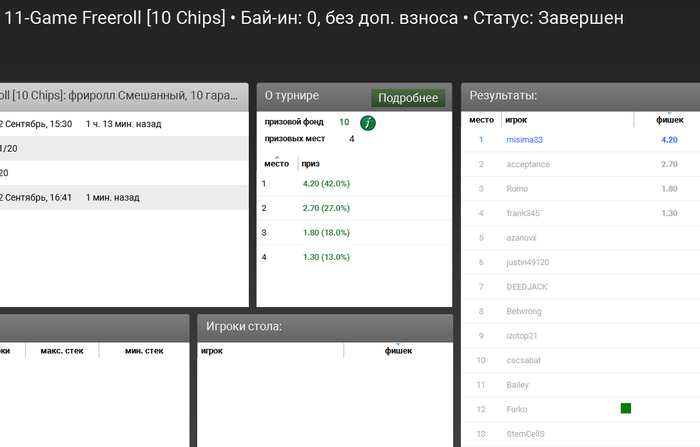Click frank345's chip value 1.30

coord(669,213)
